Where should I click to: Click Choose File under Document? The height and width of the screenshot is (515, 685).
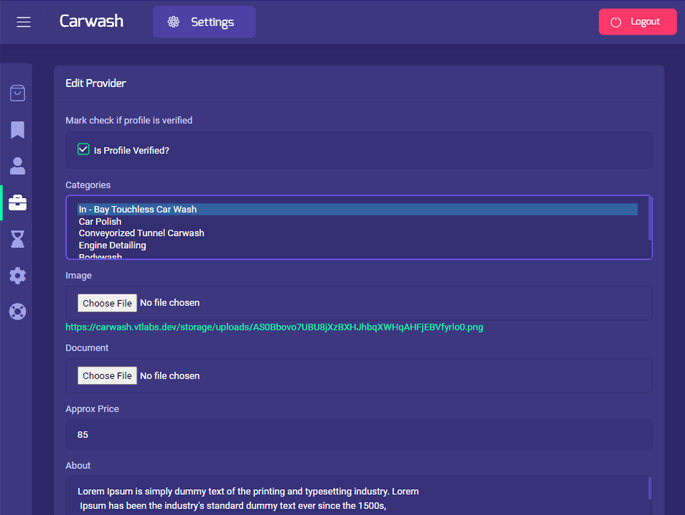click(x=107, y=376)
